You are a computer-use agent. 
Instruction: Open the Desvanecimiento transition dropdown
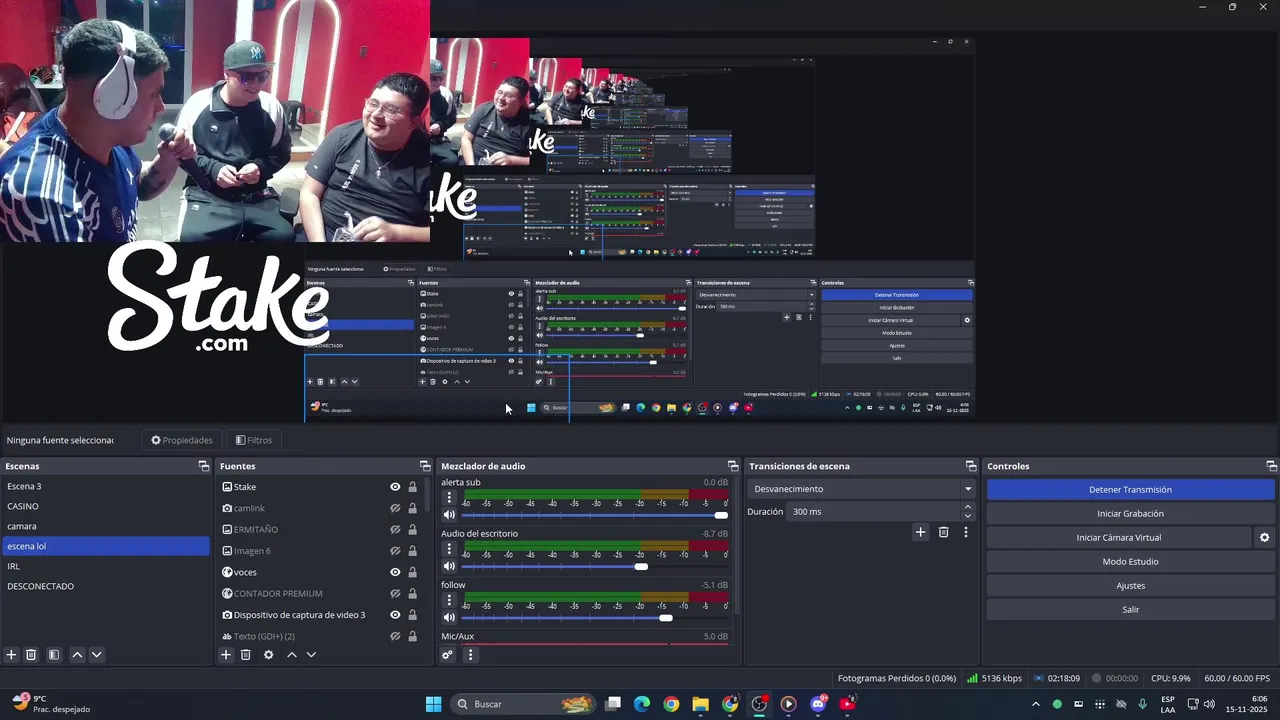[x=861, y=489]
